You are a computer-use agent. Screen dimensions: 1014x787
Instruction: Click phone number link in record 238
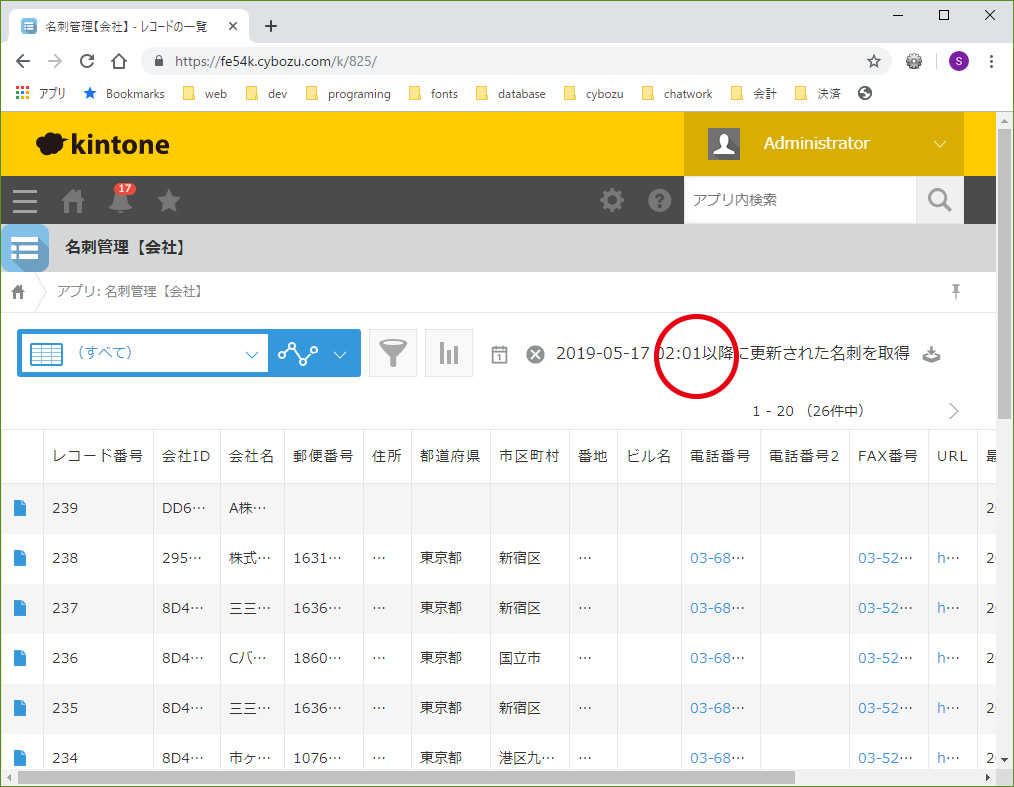point(717,558)
